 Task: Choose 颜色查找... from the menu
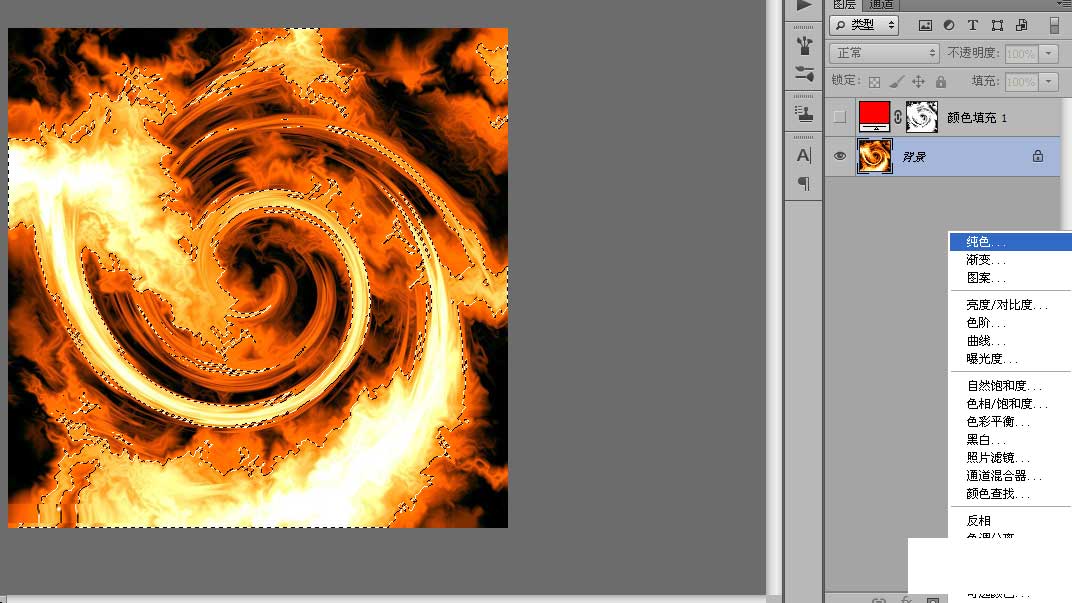(1010, 494)
